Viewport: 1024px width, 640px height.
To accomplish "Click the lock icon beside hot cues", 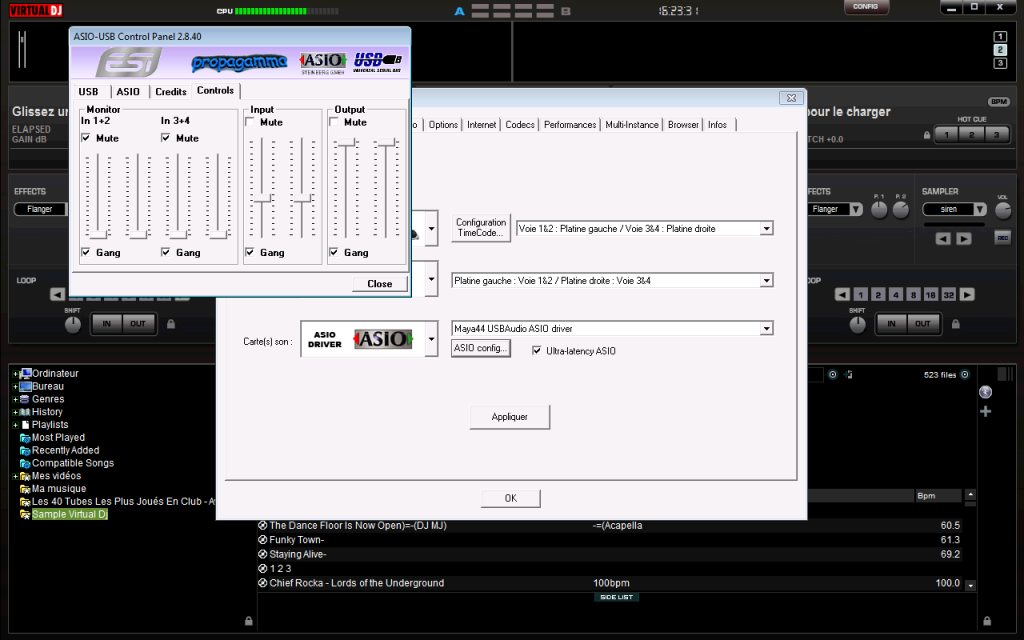I will pyautogui.click(x=927, y=135).
